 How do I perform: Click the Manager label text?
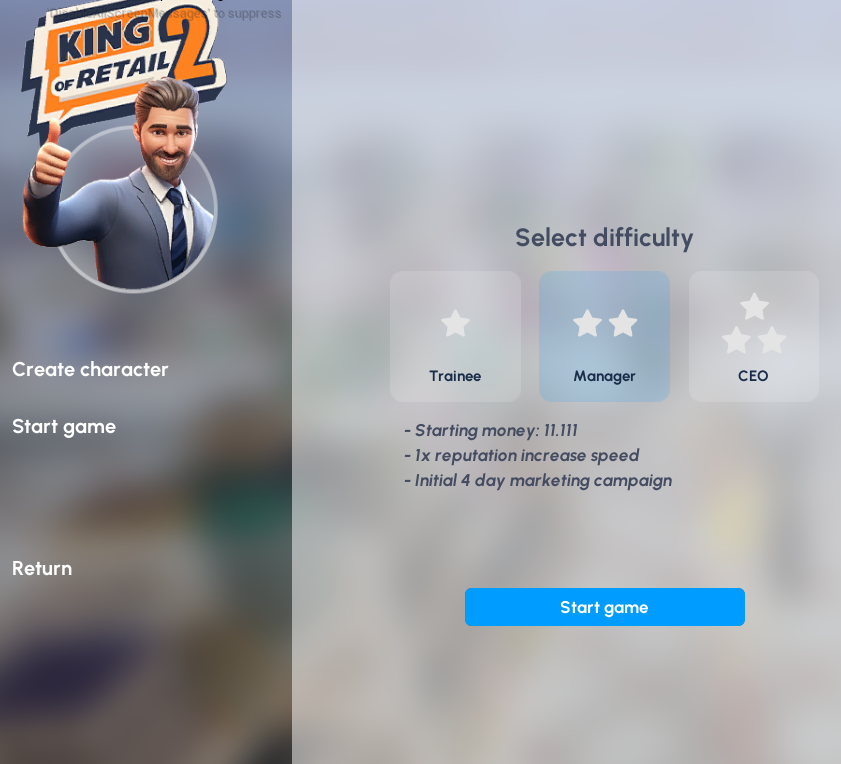pos(604,377)
